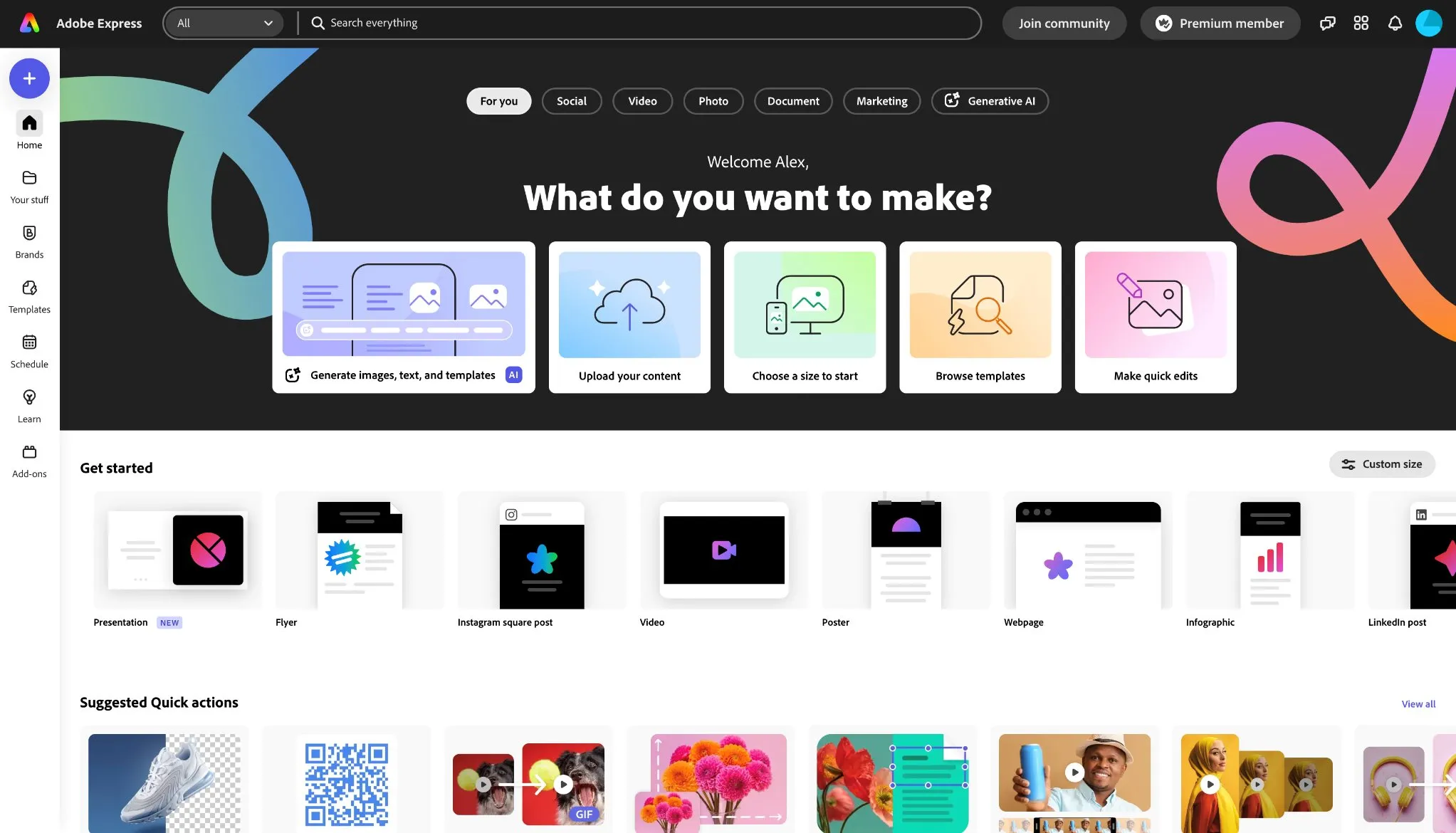The image size is (1456, 833).
Task: Open the user profile avatar
Action: pos(1428,23)
